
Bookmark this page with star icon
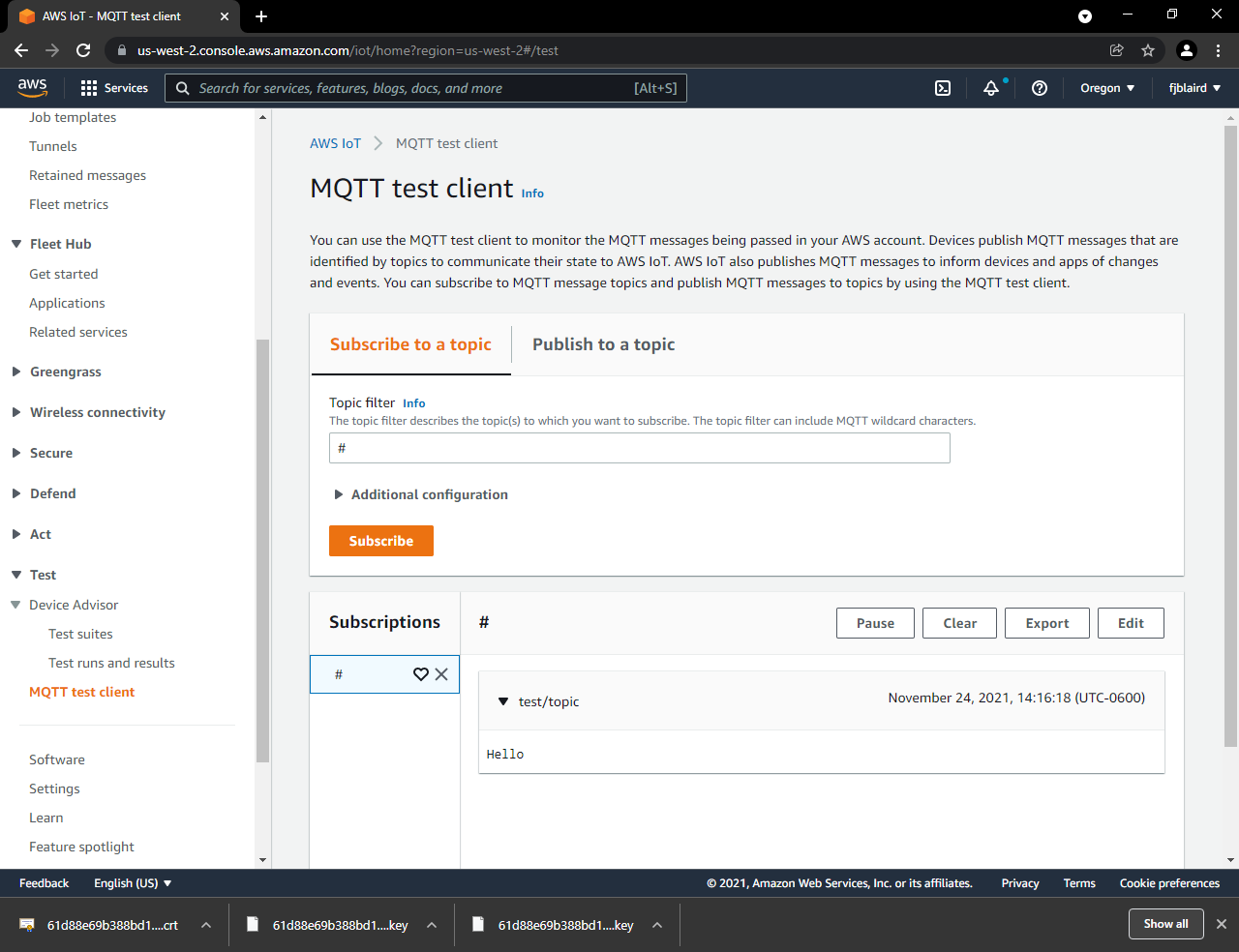1148,50
